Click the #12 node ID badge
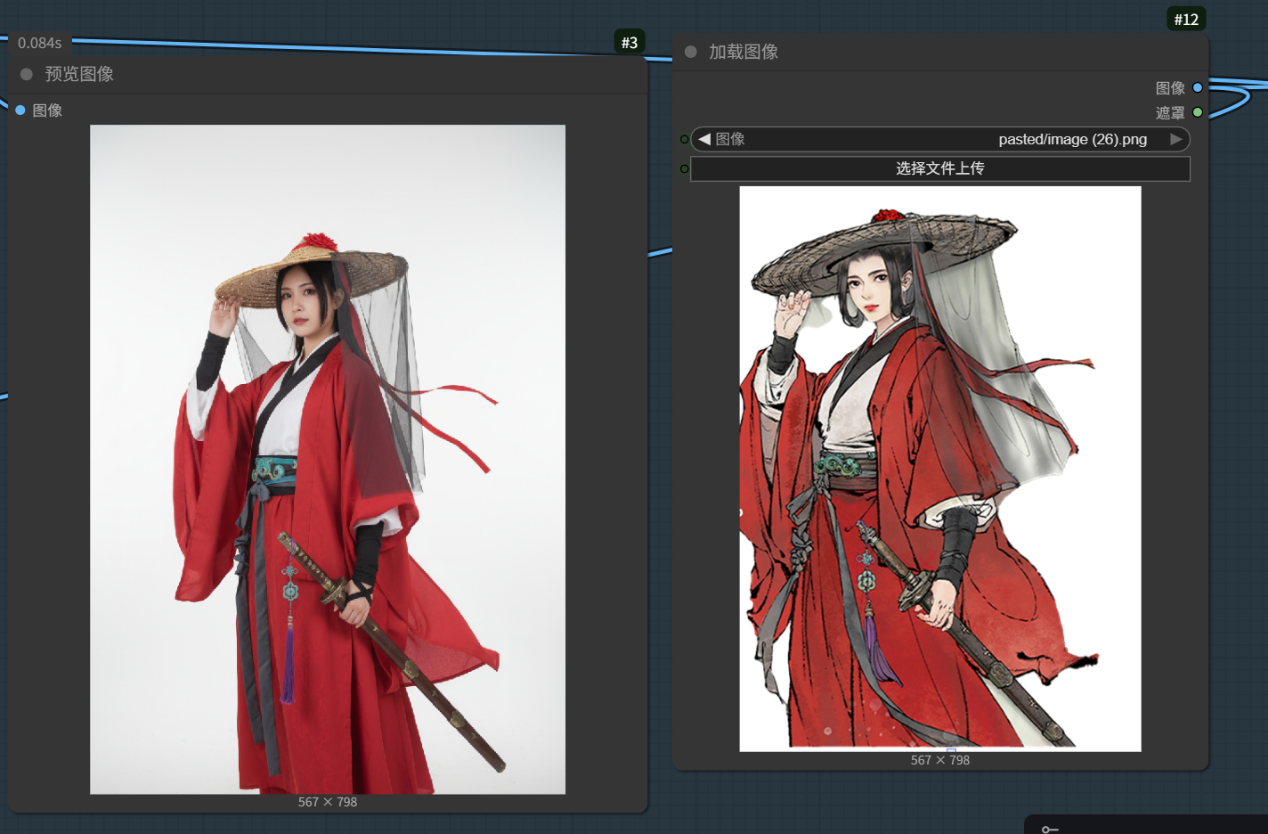1268x834 pixels. pos(1185,20)
